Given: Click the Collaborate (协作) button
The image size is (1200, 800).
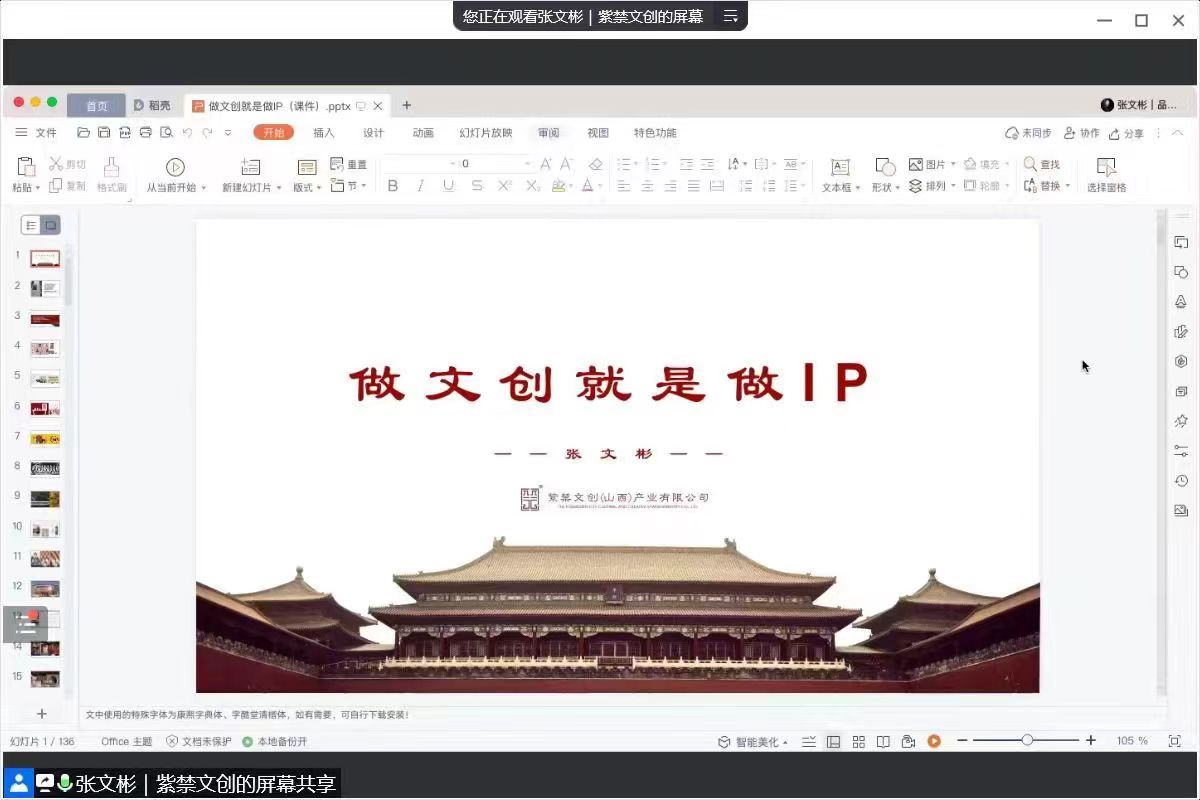Looking at the screenshot, I should 1082,133.
